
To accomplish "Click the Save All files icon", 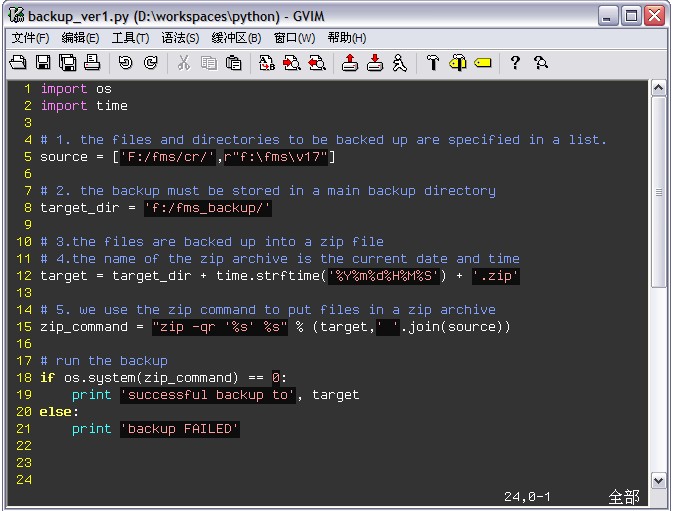I will pyautogui.click(x=67, y=63).
